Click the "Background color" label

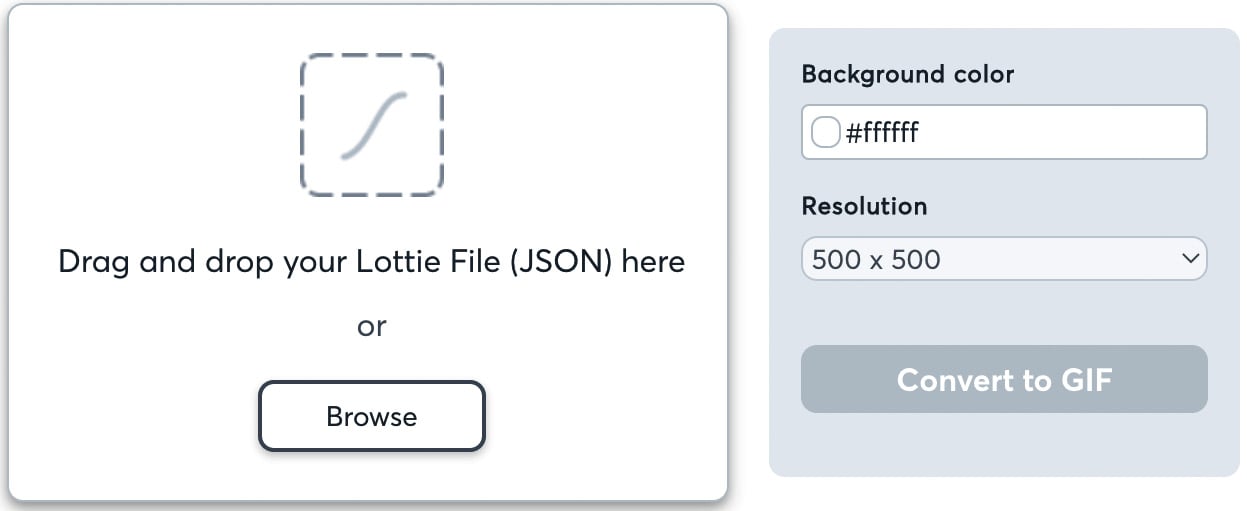click(x=908, y=74)
